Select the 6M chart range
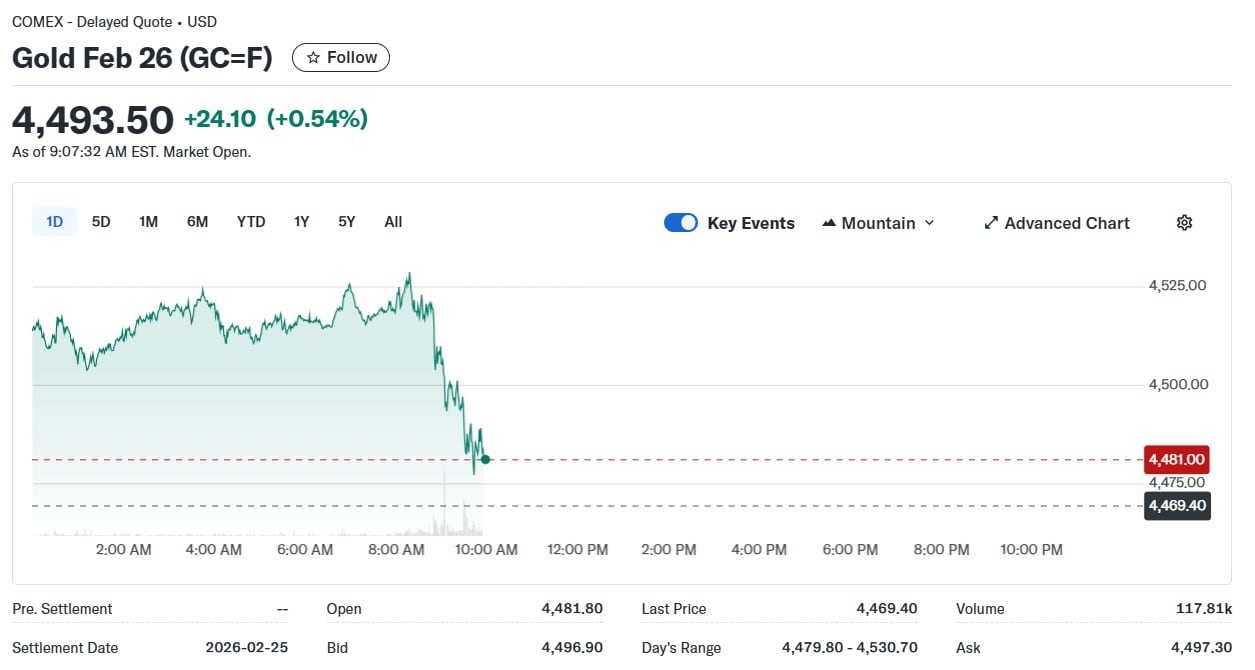Image resolution: width=1255 pixels, height=670 pixels. tap(197, 222)
